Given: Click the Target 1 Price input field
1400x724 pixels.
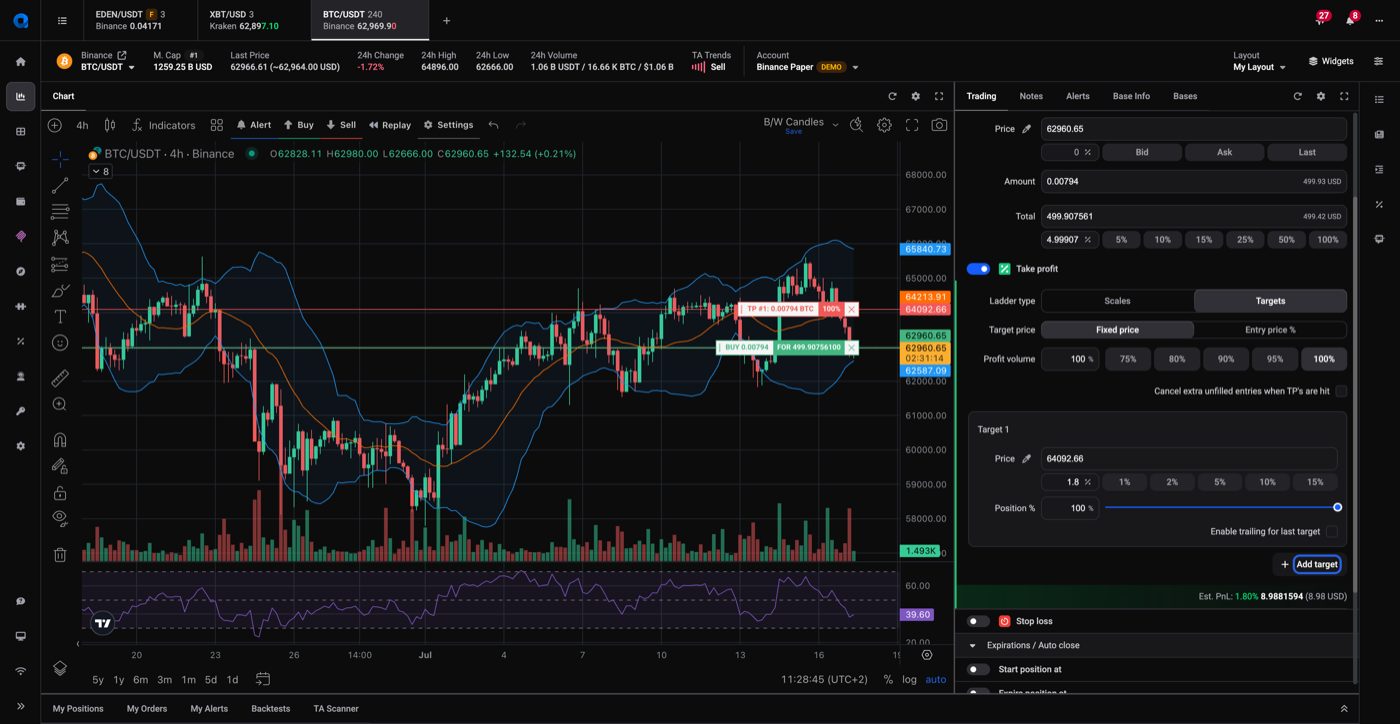Looking at the screenshot, I should [1188, 459].
